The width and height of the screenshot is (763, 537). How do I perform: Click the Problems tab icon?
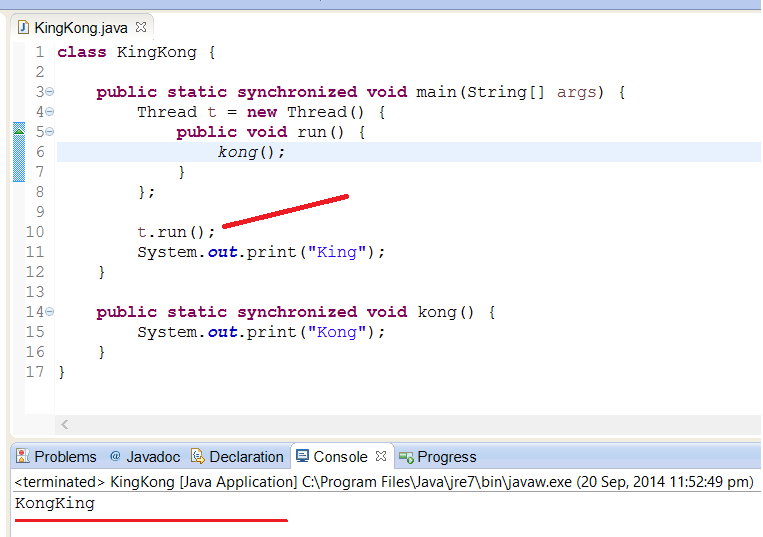coord(22,456)
